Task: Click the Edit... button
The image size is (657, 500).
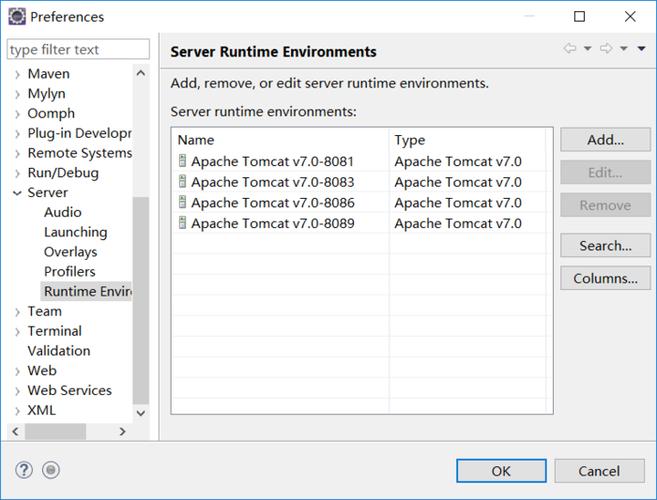Action: 605,172
